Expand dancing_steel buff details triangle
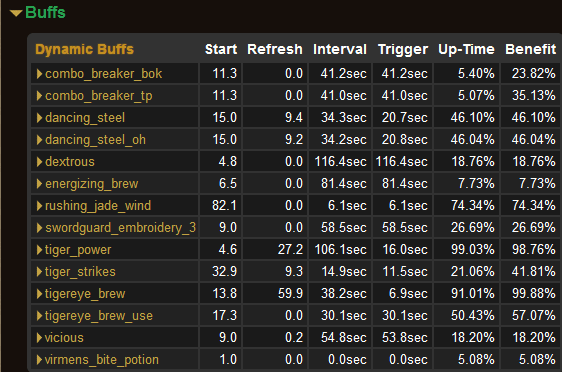Viewport: 562px width, 372px height. point(39,118)
